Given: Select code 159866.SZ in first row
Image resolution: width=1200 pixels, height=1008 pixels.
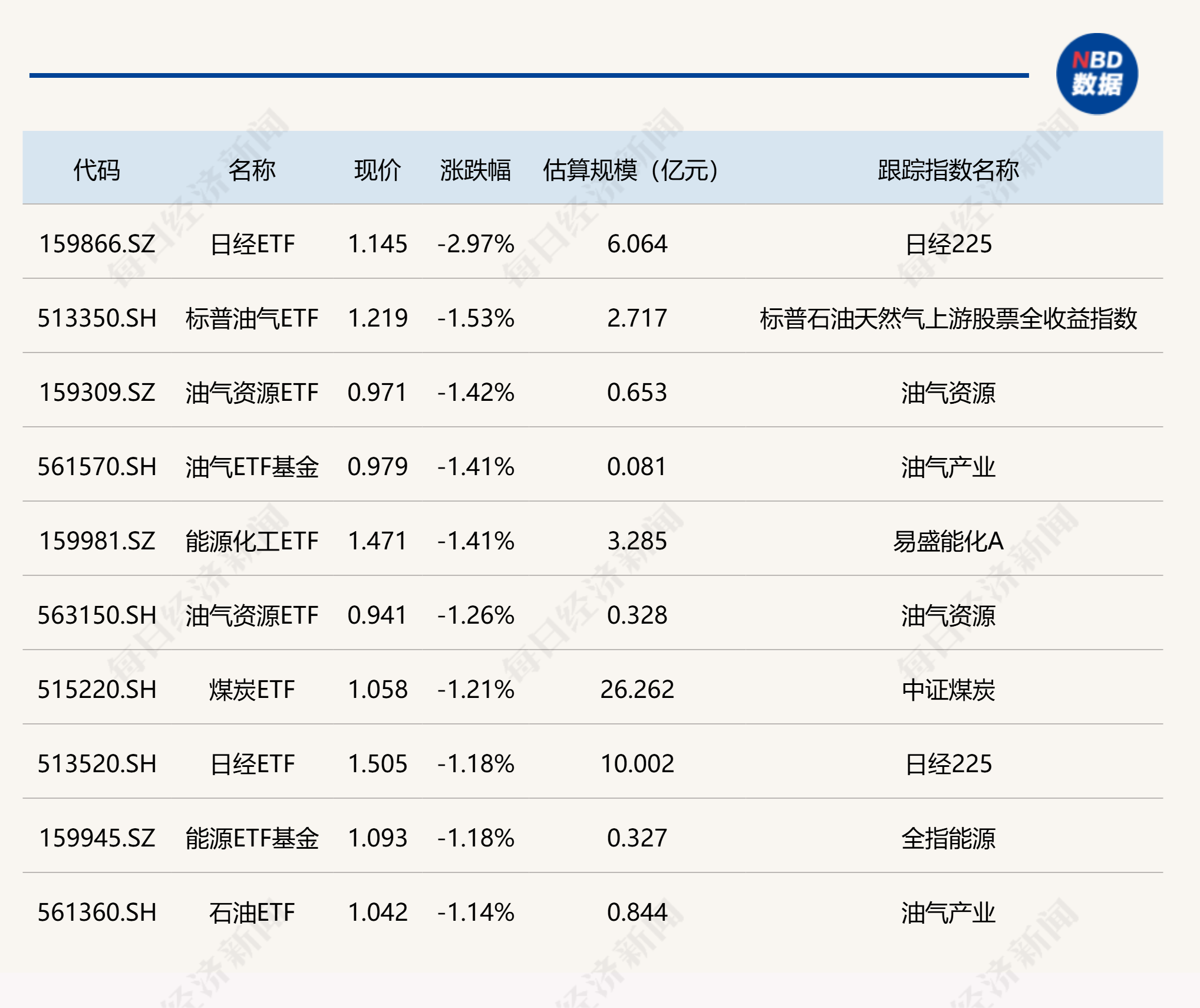Looking at the screenshot, I should pyautogui.click(x=97, y=244).
